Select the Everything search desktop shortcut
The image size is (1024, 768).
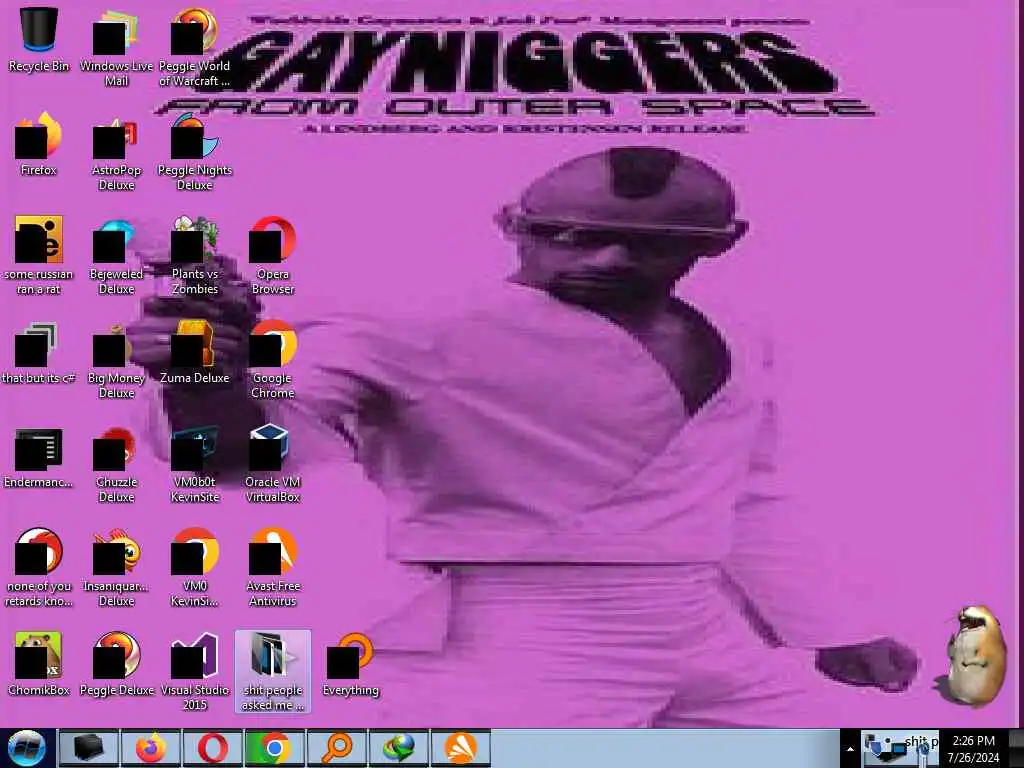(x=351, y=664)
